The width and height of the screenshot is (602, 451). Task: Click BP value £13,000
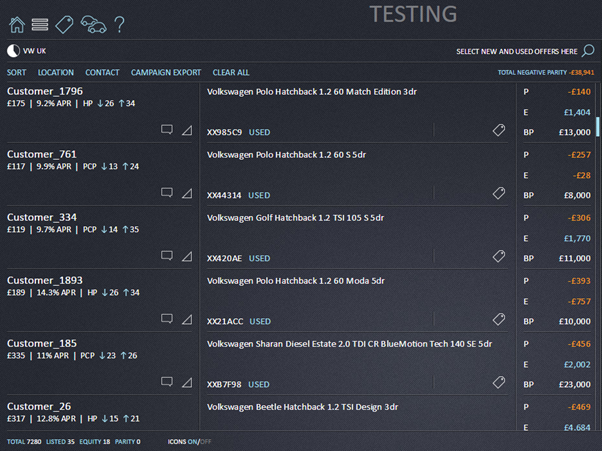575,132
